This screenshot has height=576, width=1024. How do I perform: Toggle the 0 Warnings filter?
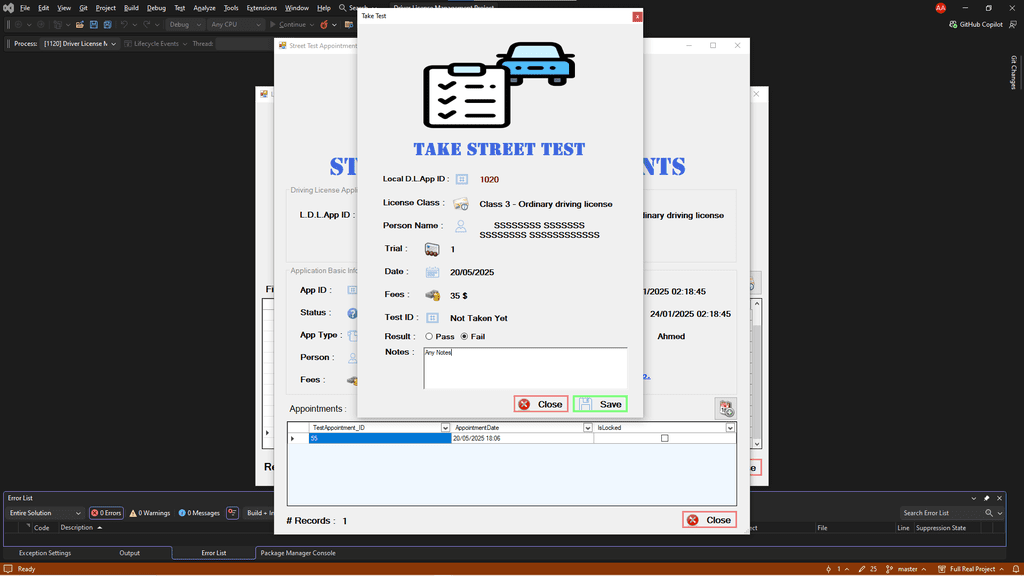click(150, 513)
